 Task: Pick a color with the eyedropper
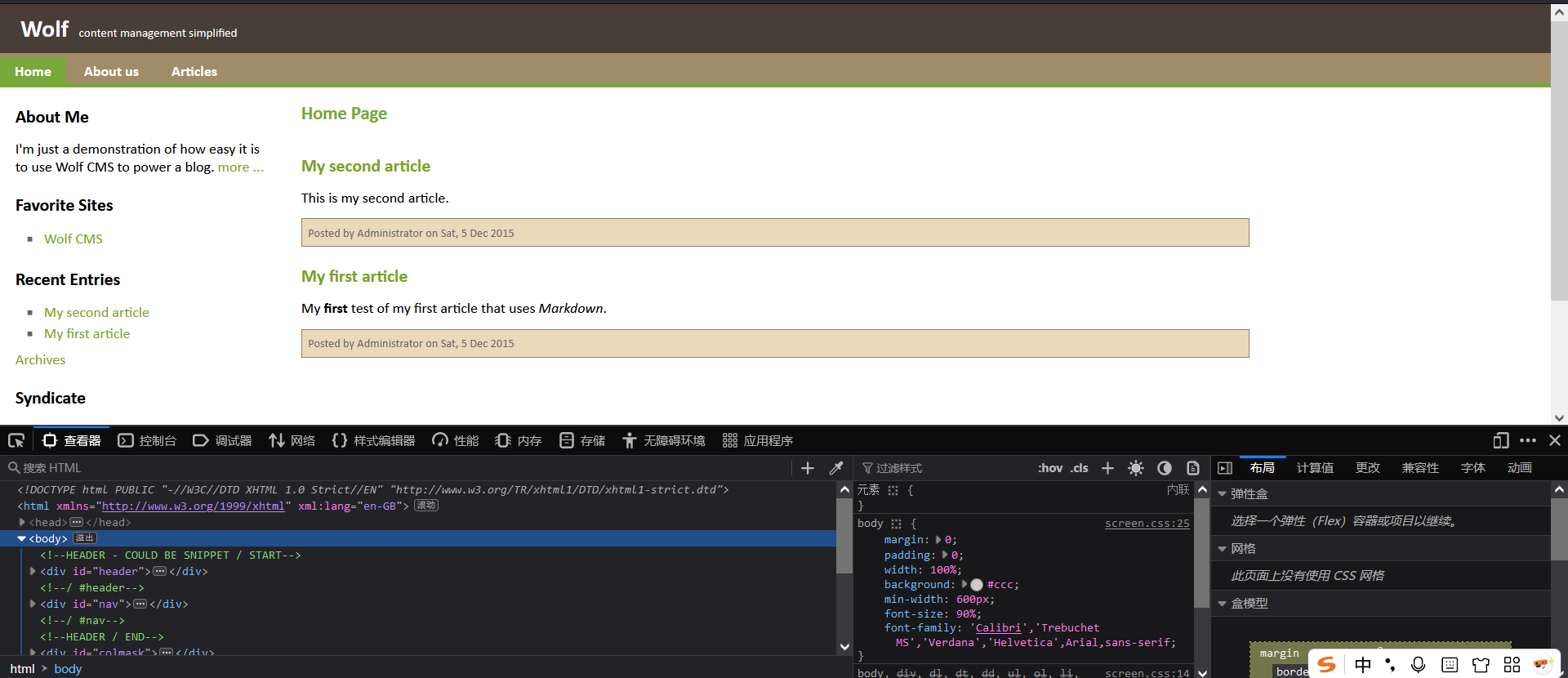pos(836,468)
